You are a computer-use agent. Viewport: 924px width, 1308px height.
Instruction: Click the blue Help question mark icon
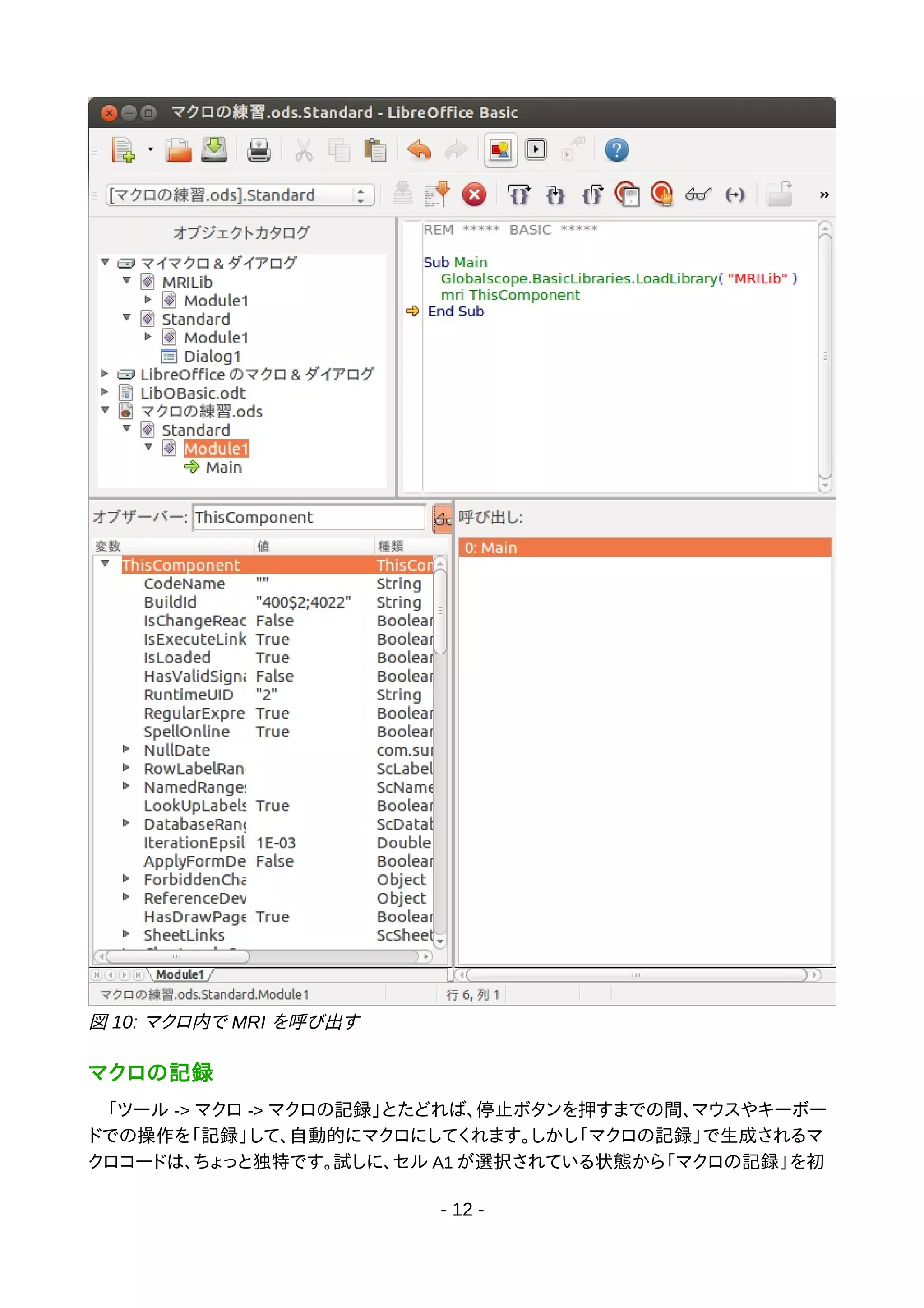pos(617,150)
